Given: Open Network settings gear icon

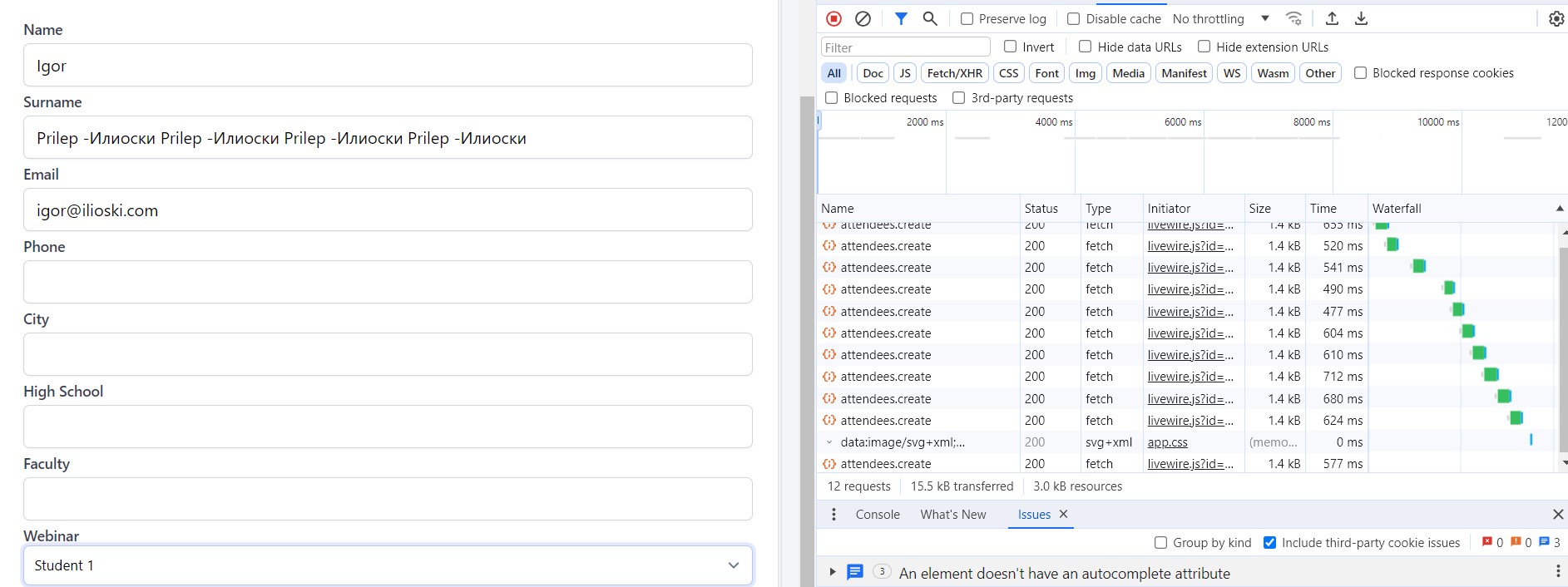Looking at the screenshot, I should [x=1556, y=18].
